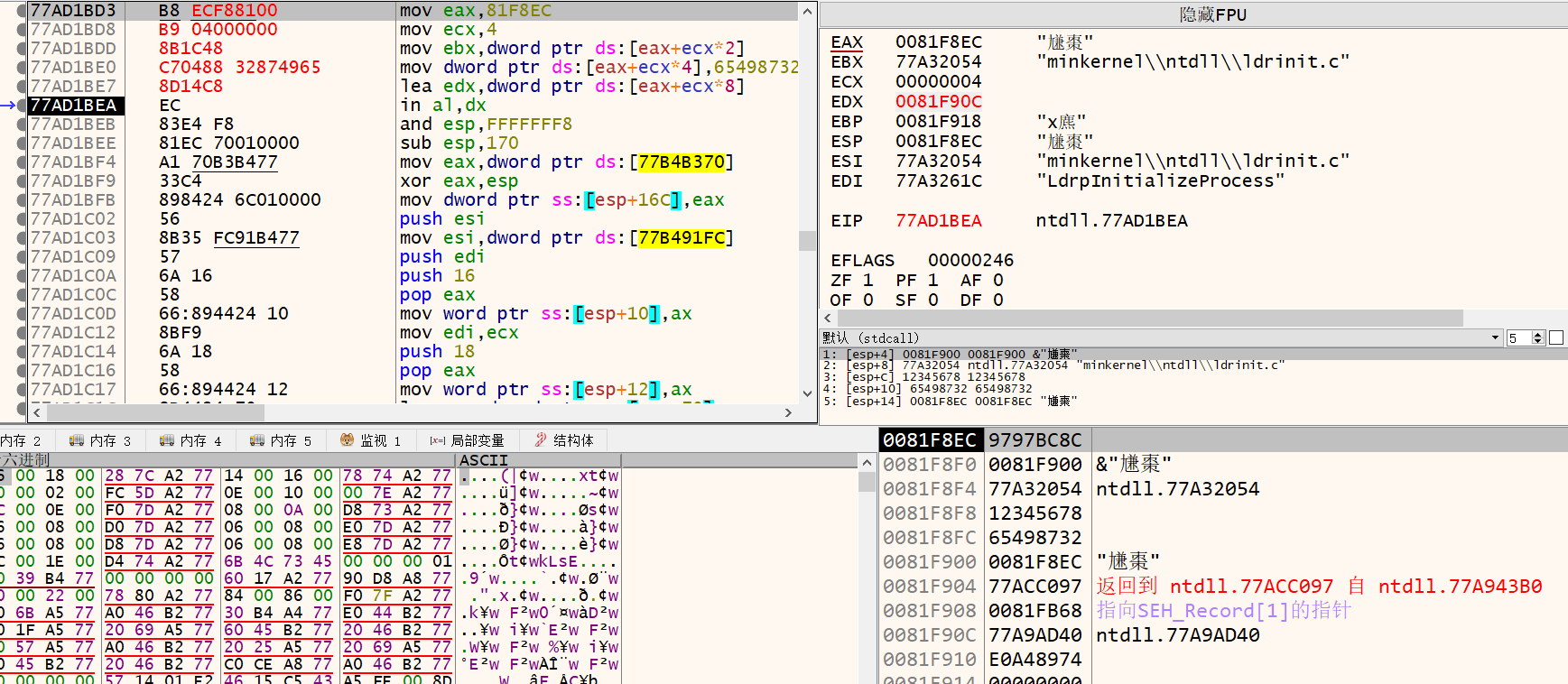Toggle breakpoint bullet at address 77AD1C02
Image resolution: width=1568 pixels, height=684 pixels.
[x=22, y=219]
